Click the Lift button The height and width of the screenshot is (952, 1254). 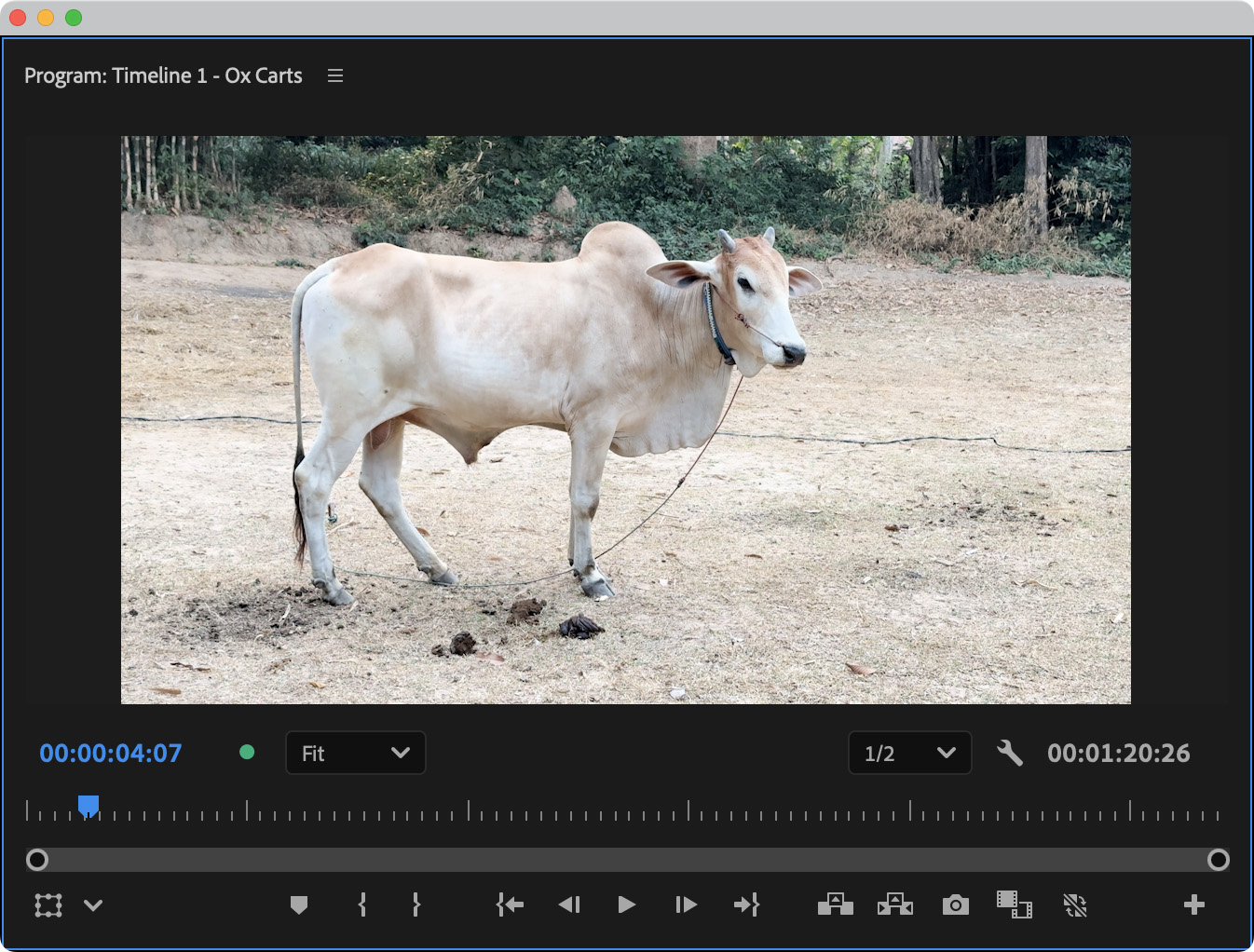pyautogui.click(x=836, y=904)
